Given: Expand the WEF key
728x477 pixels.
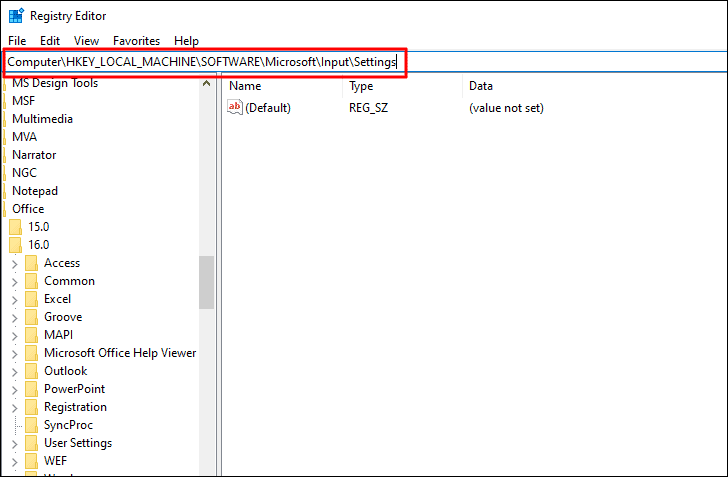Looking at the screenshot, I should (x=14, y=463).
